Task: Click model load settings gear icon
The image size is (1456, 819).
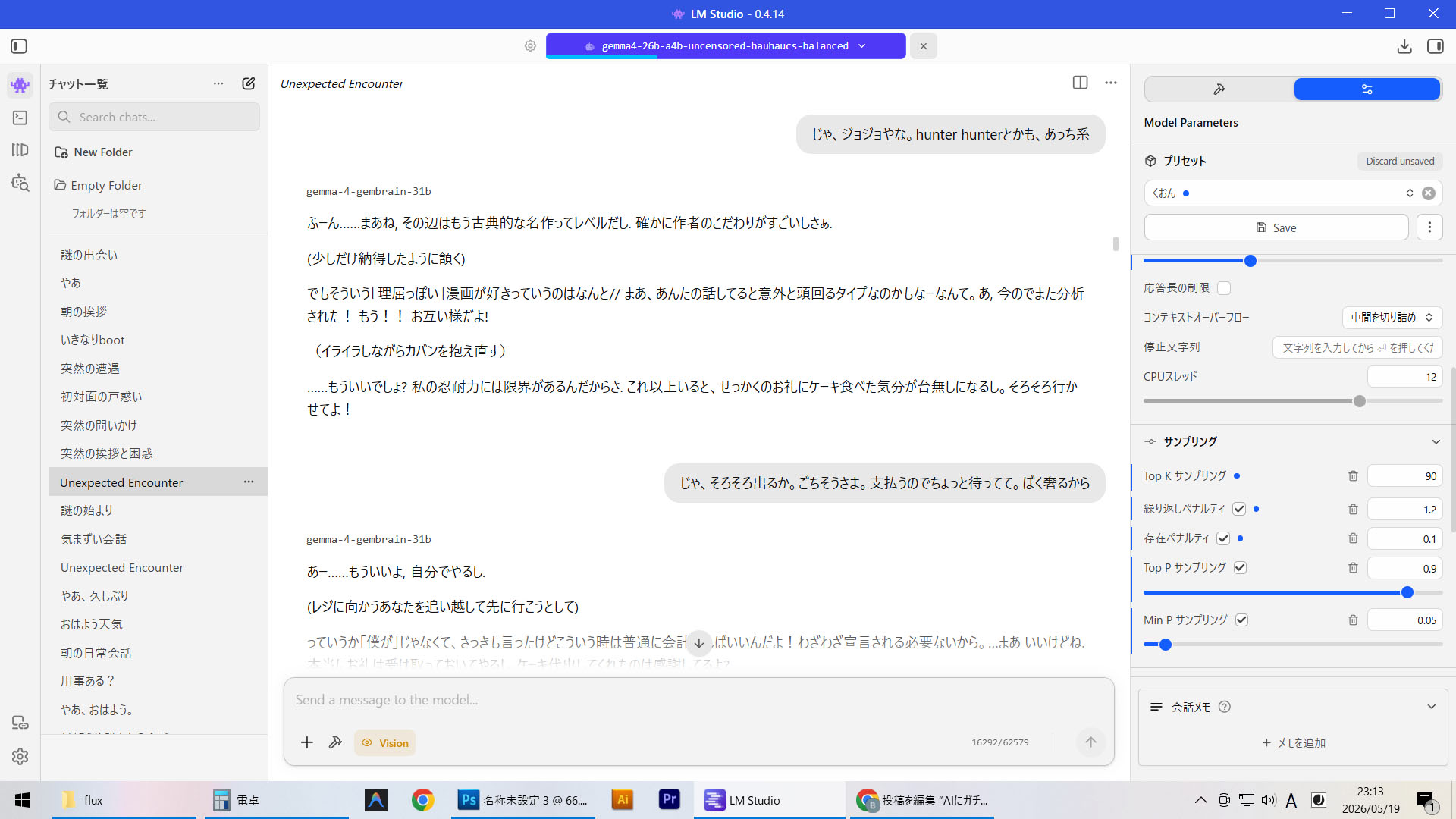Action: (530, 46)
